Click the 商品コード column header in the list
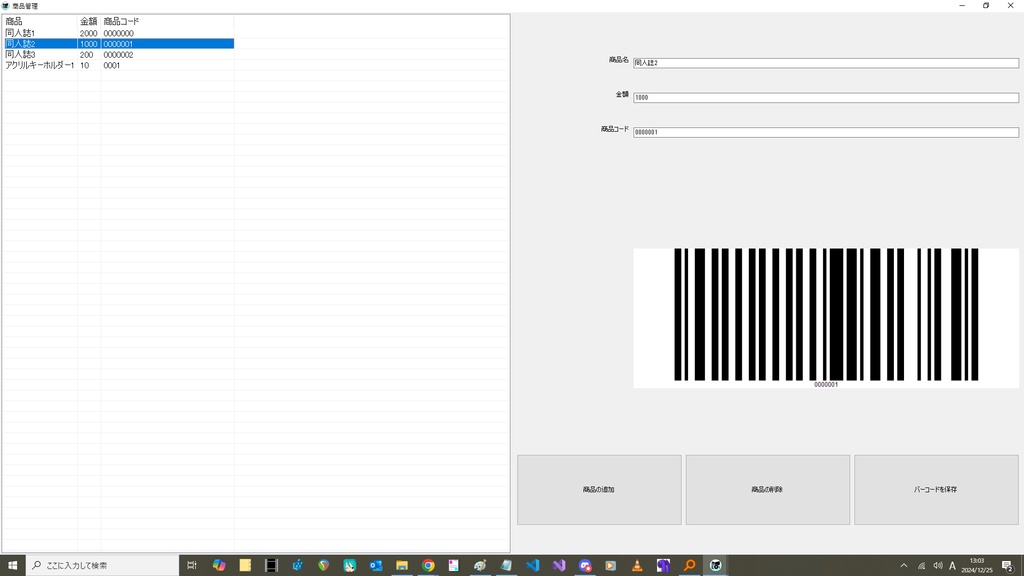 click(x=167, y=22)
